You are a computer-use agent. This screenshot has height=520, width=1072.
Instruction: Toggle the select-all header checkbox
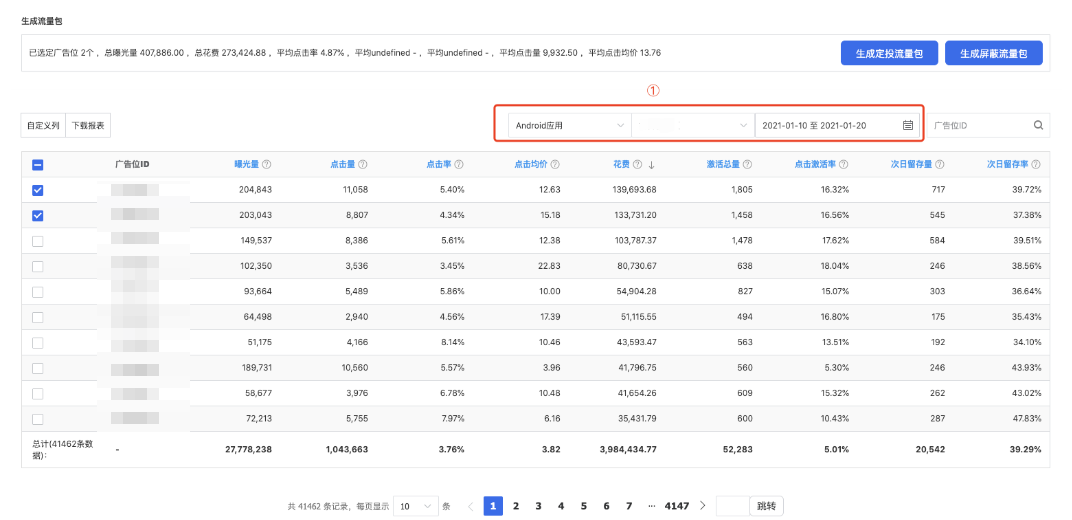click(38, 165)
